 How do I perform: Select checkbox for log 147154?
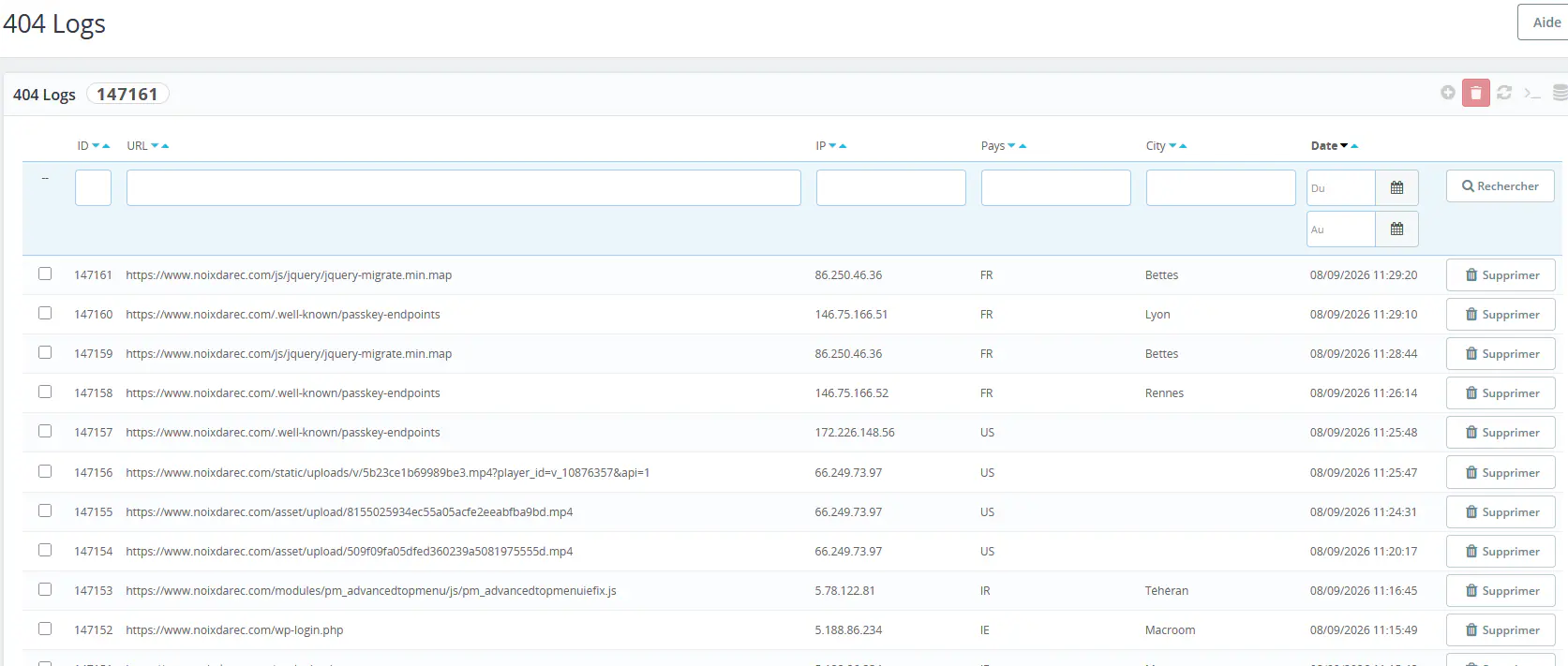[x=45, y=550]
